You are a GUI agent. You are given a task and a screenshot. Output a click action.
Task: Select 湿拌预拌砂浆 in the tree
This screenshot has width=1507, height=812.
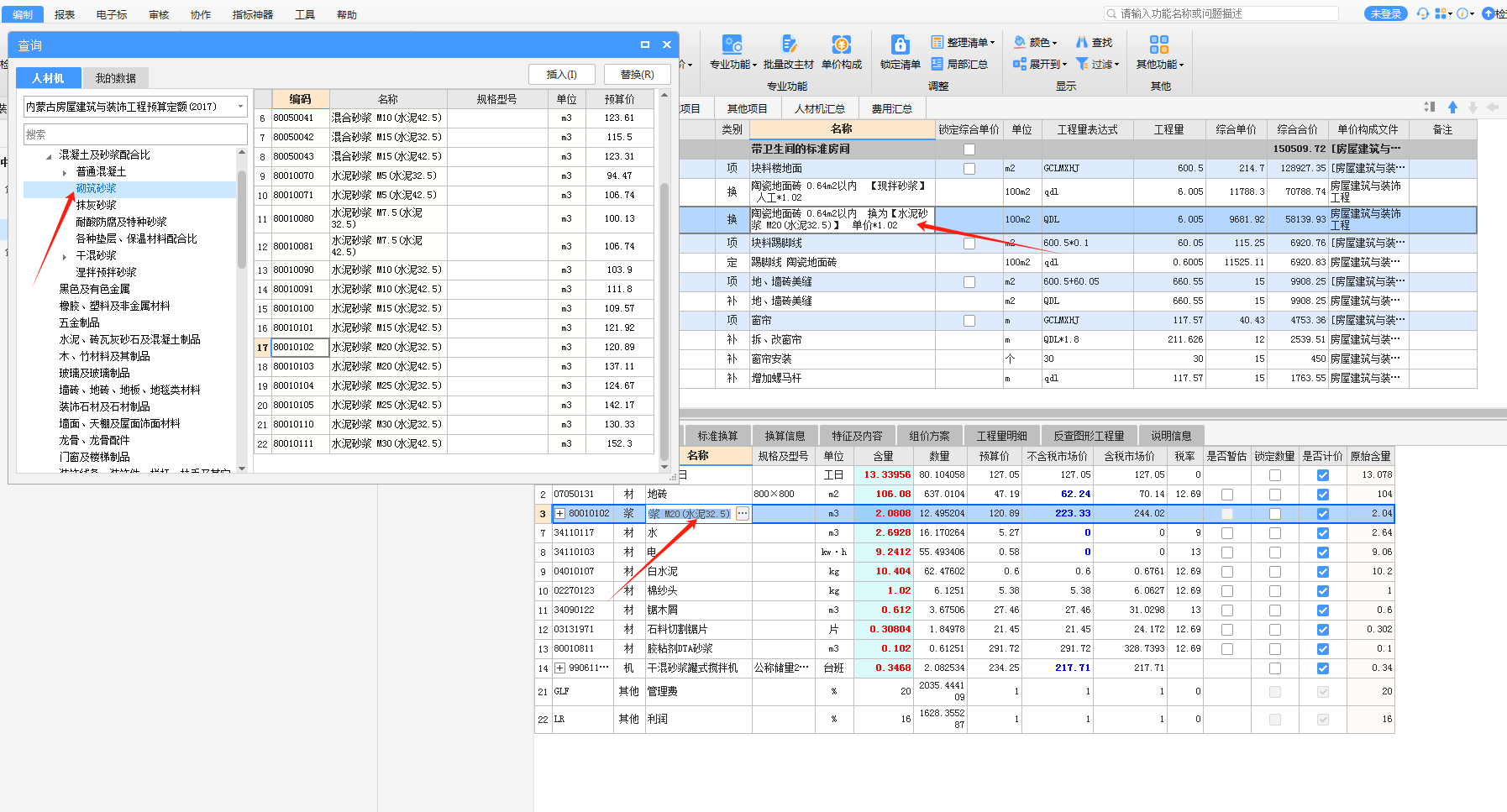click(x=106, y=273)
